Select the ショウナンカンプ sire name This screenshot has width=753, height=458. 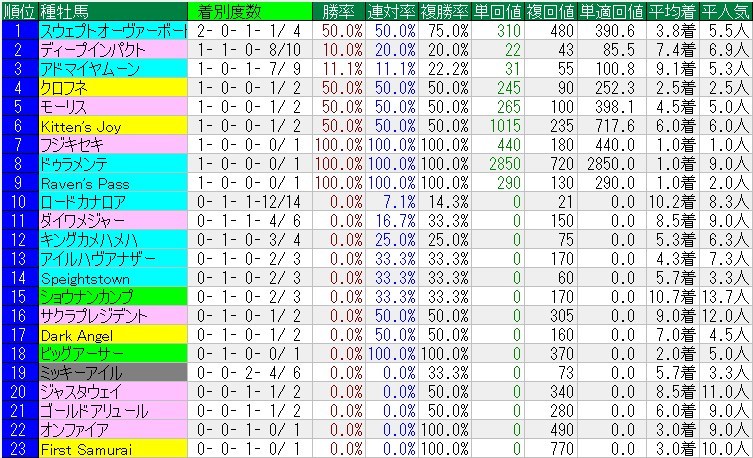click(113, 297)
